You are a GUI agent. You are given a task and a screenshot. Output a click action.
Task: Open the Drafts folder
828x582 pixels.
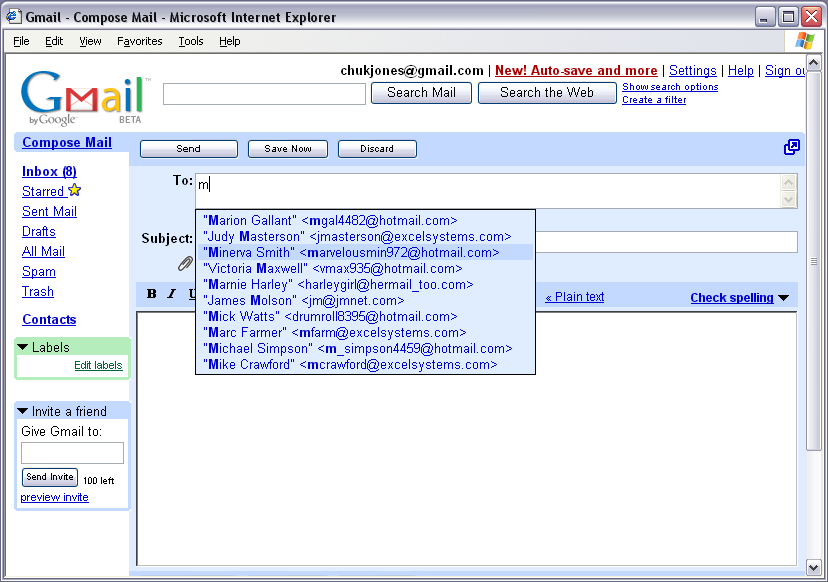coord(39,232)
